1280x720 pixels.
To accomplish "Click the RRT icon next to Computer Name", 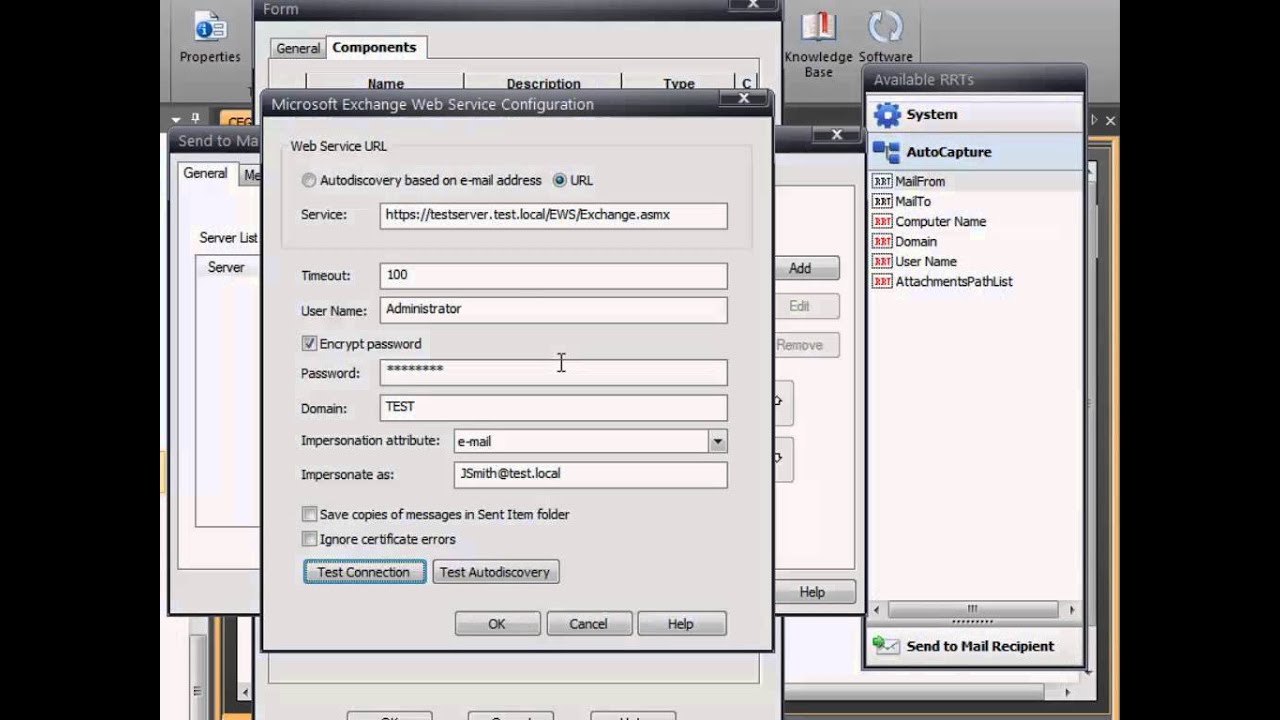I will 882,221.
